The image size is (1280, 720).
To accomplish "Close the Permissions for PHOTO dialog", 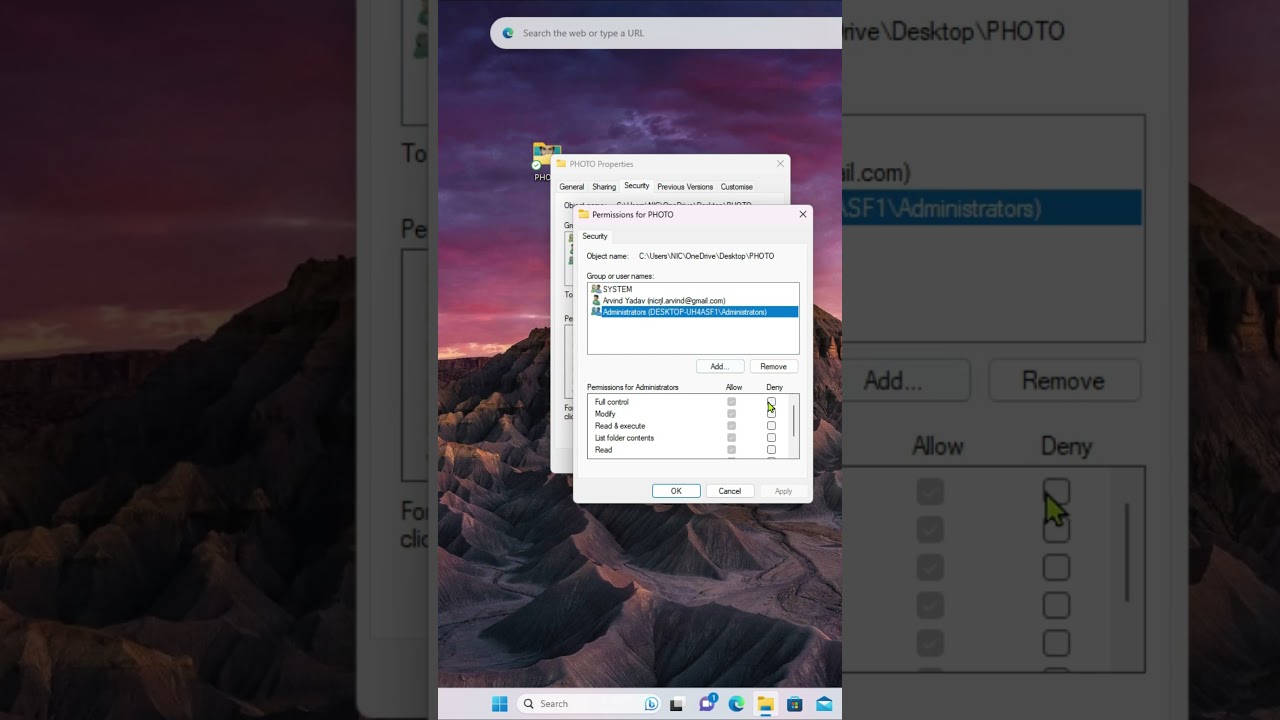I will pyautogui.click(x=802, y=214).
